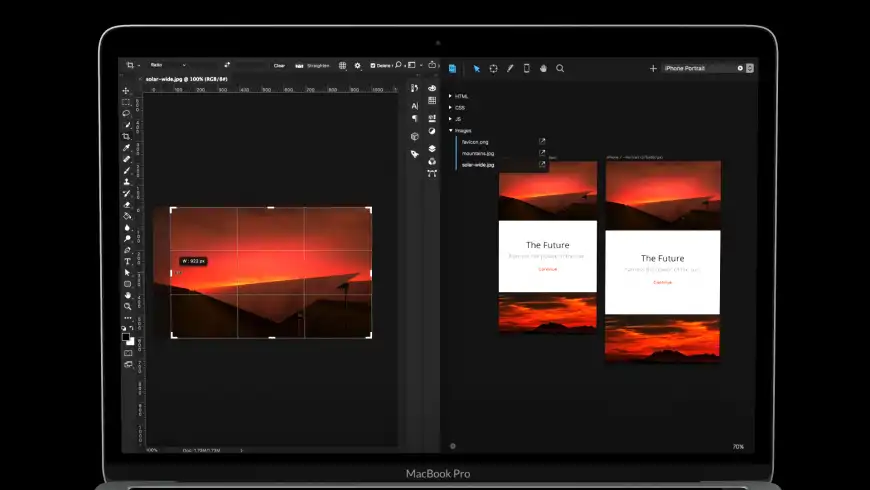Click the solar-wide.jpg document tab
Screen dimensions: 870x490
(x=186, y=78)
